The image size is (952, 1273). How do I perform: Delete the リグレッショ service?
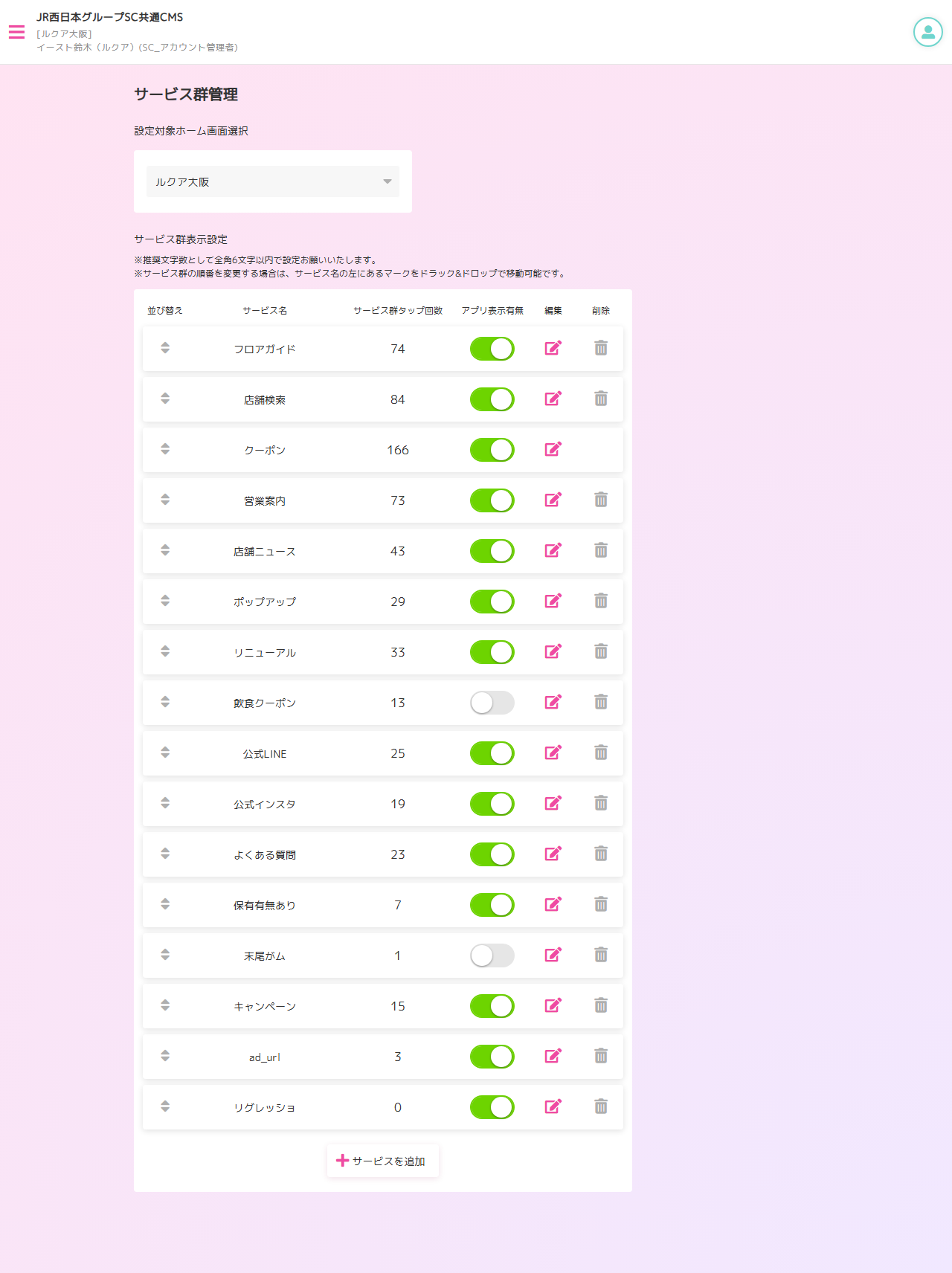tap(601, 1106)
